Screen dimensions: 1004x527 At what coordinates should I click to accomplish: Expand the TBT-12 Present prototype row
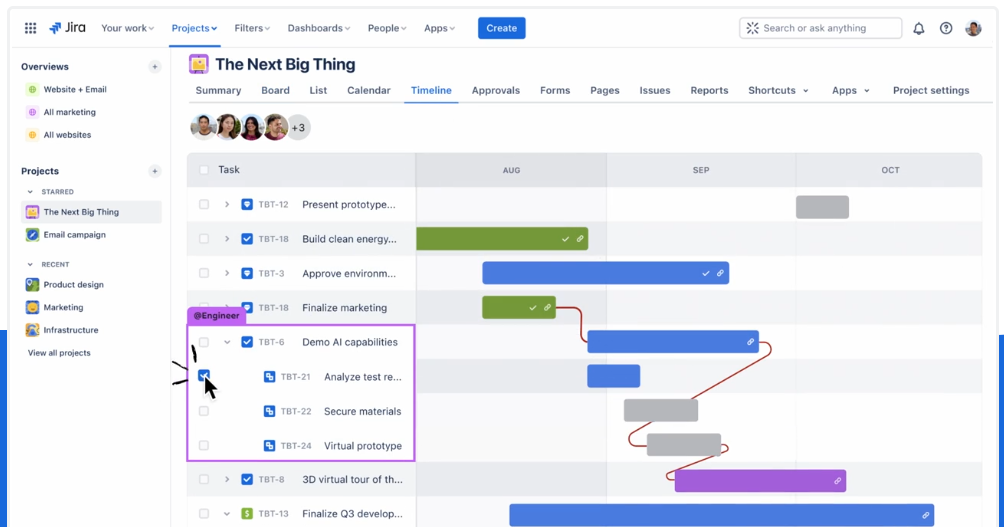click(x=227, y=204)
